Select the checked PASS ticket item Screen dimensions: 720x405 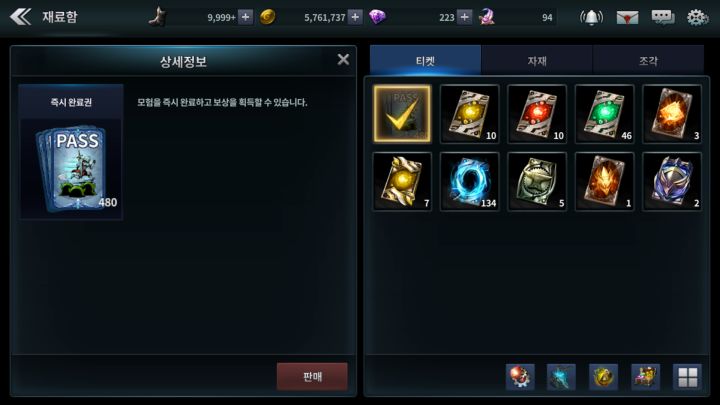coord(402,114)
